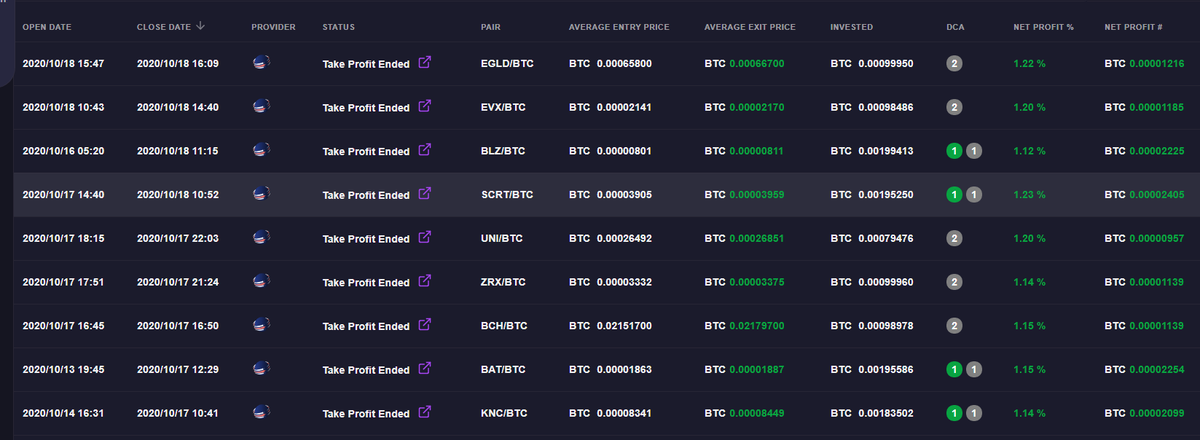Select the SCRT/BTC pair cell

click(505, 195)
